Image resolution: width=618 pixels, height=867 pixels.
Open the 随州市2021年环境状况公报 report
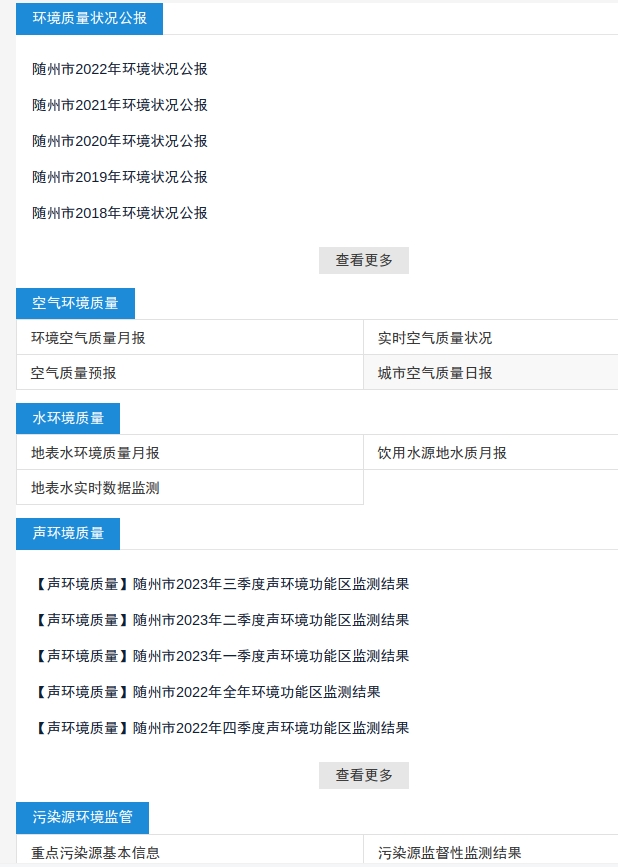(x=120, y=105)
